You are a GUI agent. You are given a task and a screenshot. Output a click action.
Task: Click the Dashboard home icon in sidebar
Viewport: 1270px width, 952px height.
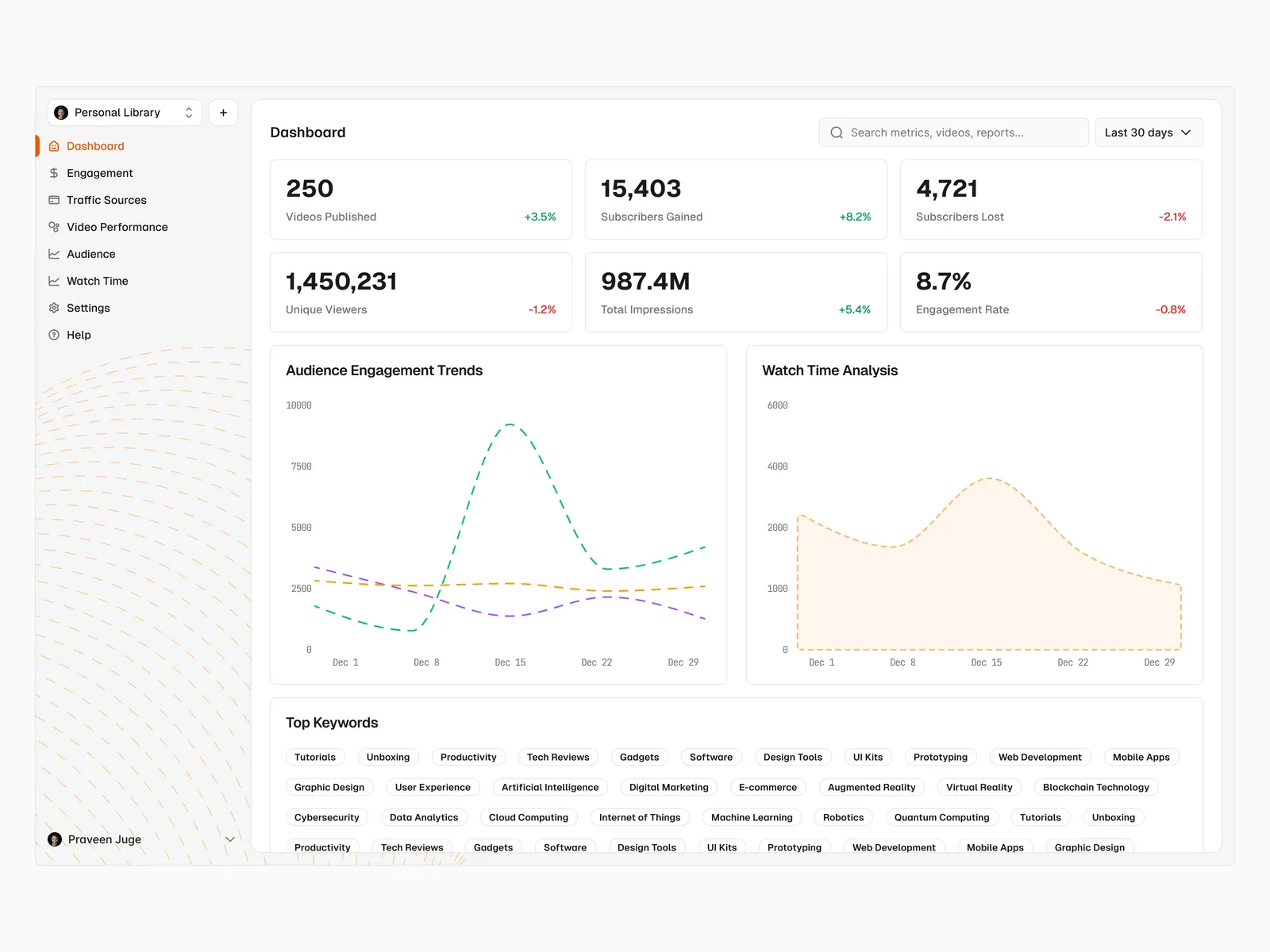point(54,146)
